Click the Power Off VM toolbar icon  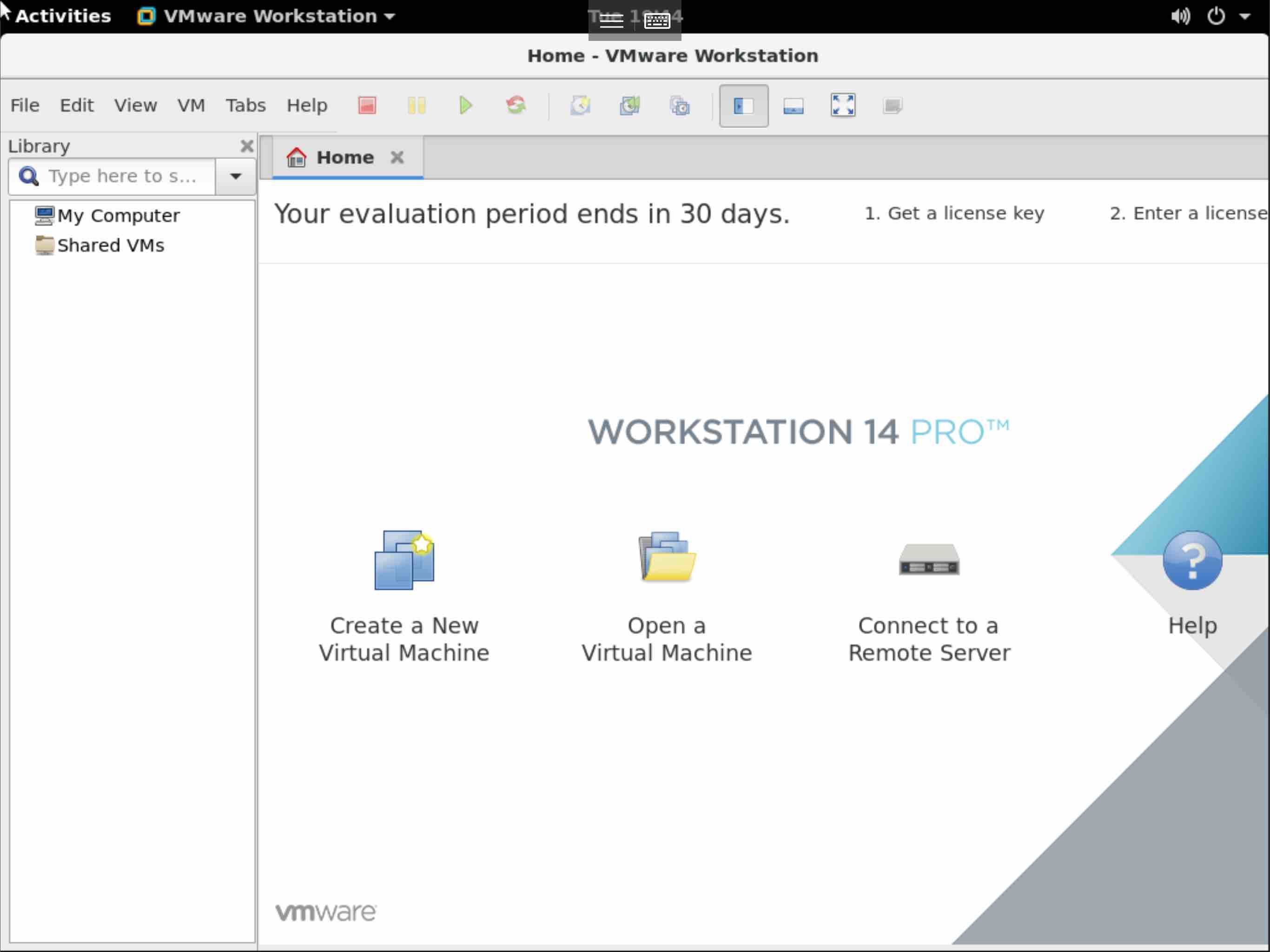click(367, 105)
